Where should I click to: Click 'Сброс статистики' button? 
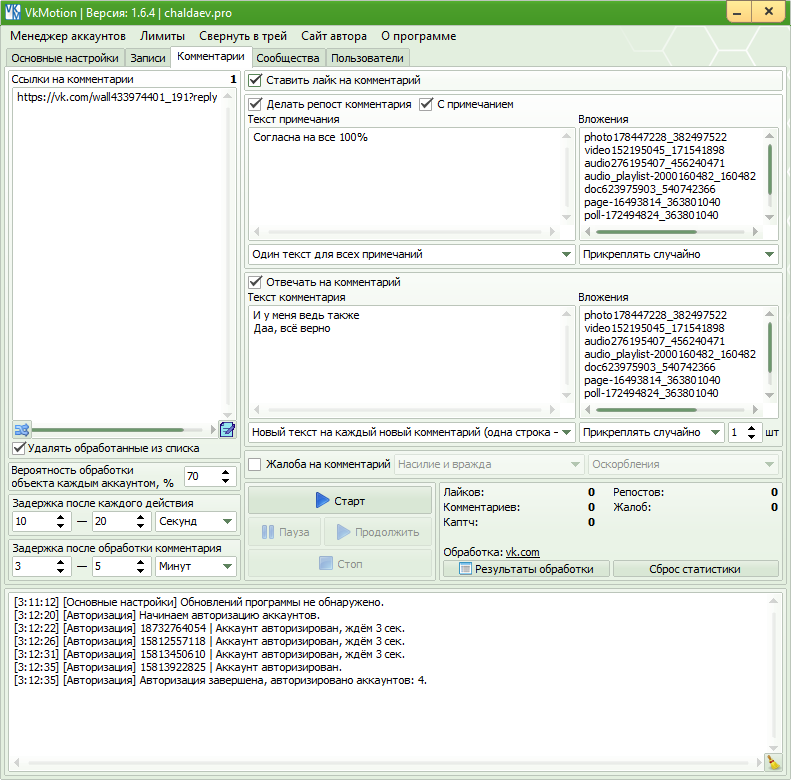pyautogui.click(x=696, y=569)
